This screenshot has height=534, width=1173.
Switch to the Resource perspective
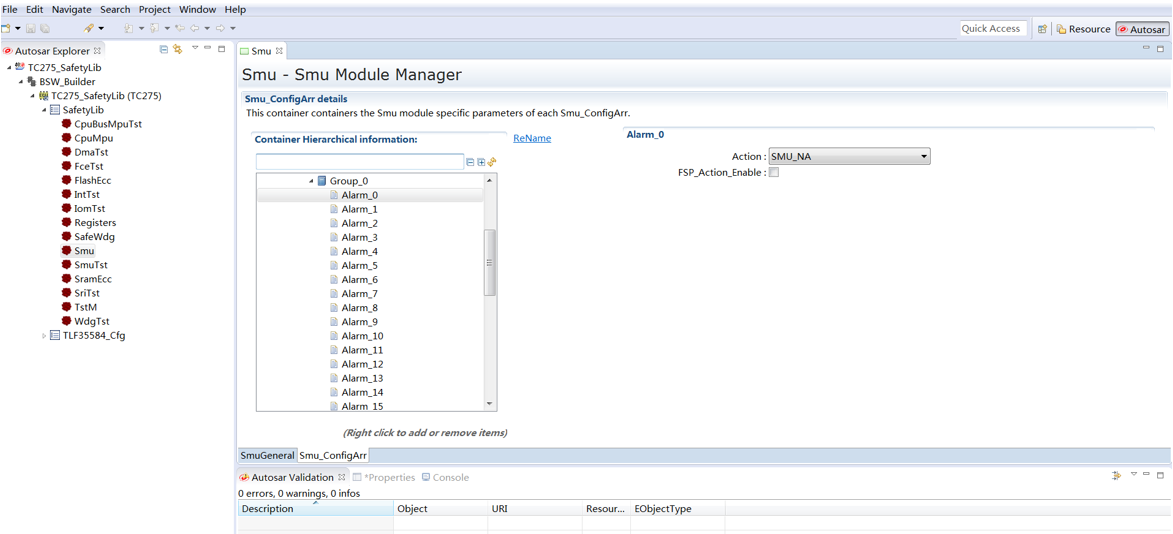[1083, 29]
